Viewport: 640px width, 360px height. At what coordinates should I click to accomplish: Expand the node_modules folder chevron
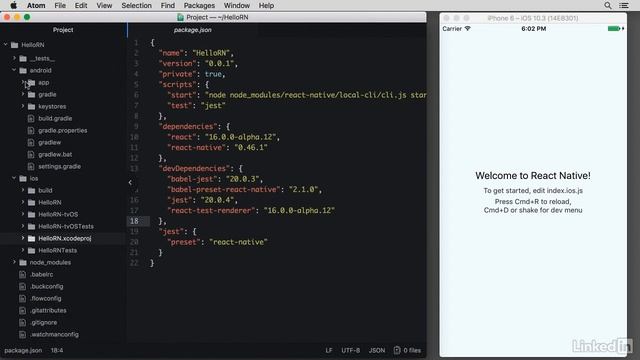coord(14,262)
